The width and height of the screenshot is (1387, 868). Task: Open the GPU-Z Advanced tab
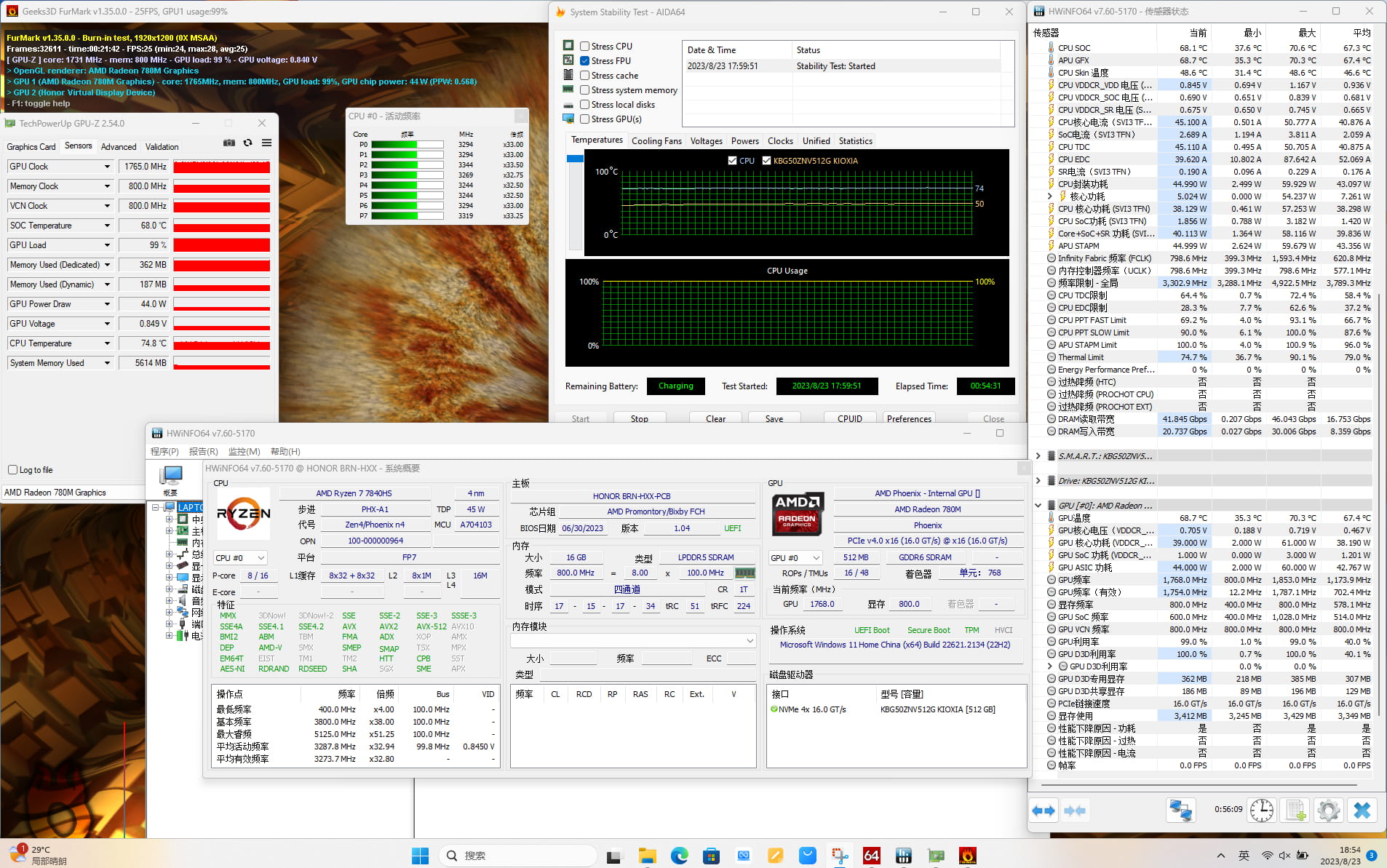coord(119,147)
